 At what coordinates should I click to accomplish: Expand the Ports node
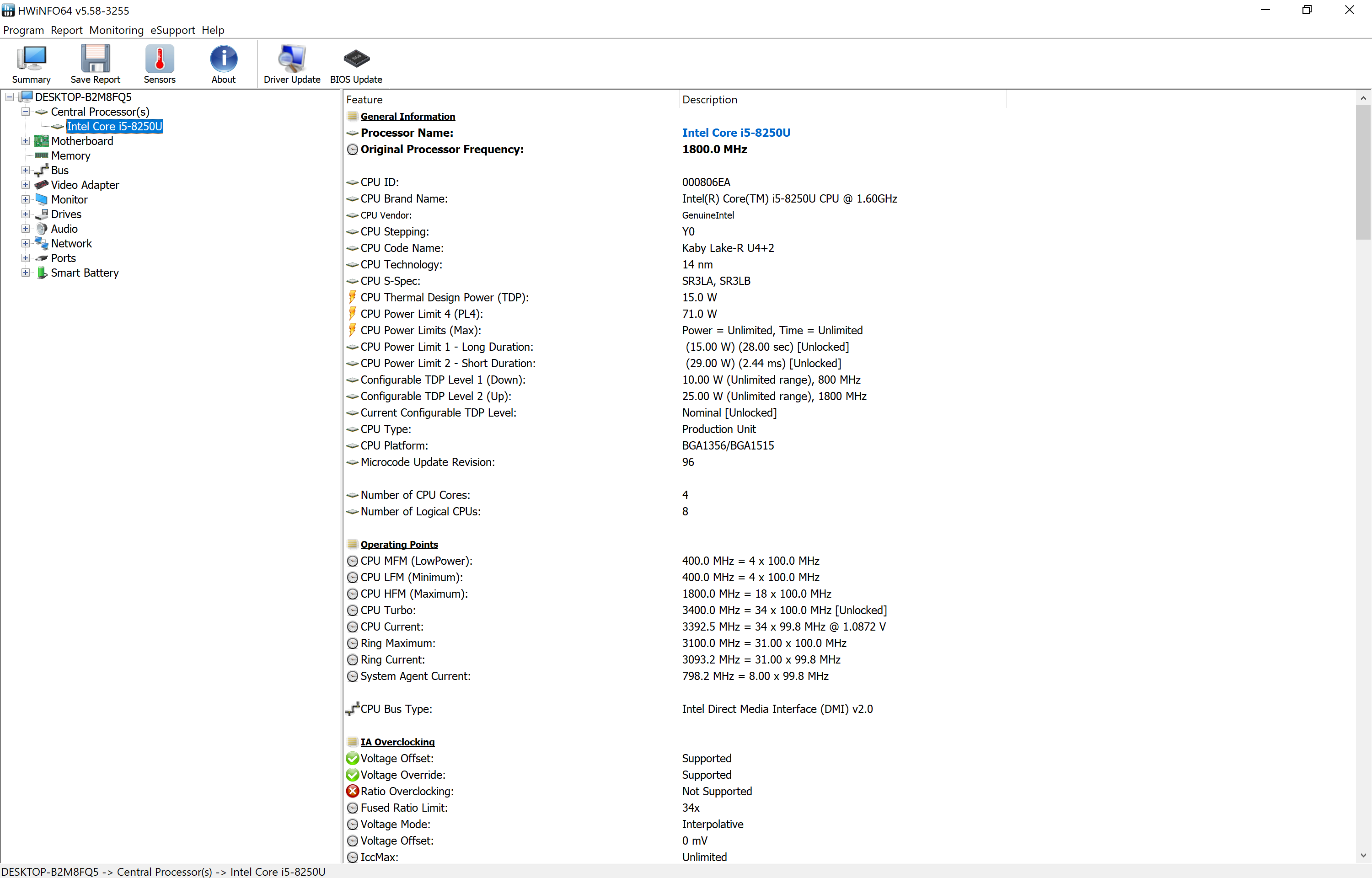click(x=26, y=258)
